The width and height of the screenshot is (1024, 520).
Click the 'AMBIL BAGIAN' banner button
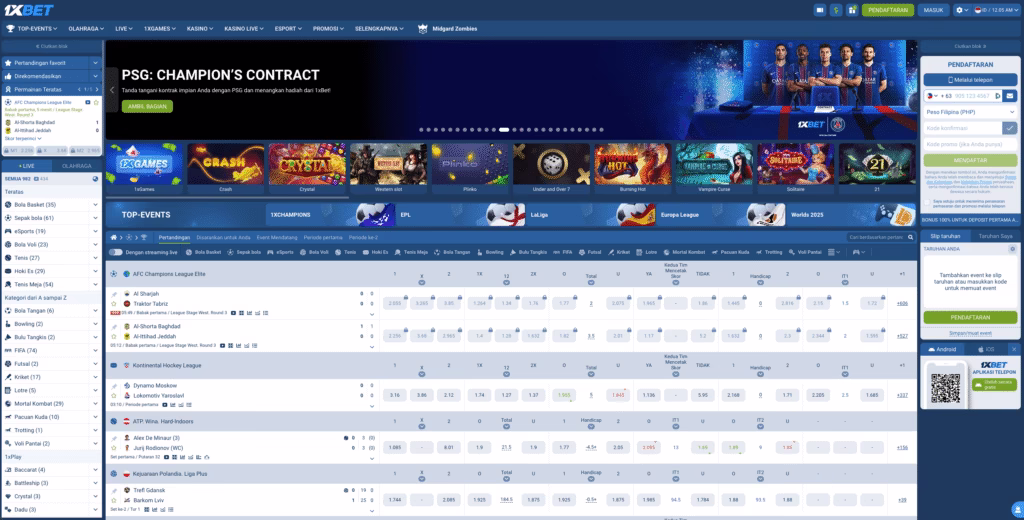point(148,106)
